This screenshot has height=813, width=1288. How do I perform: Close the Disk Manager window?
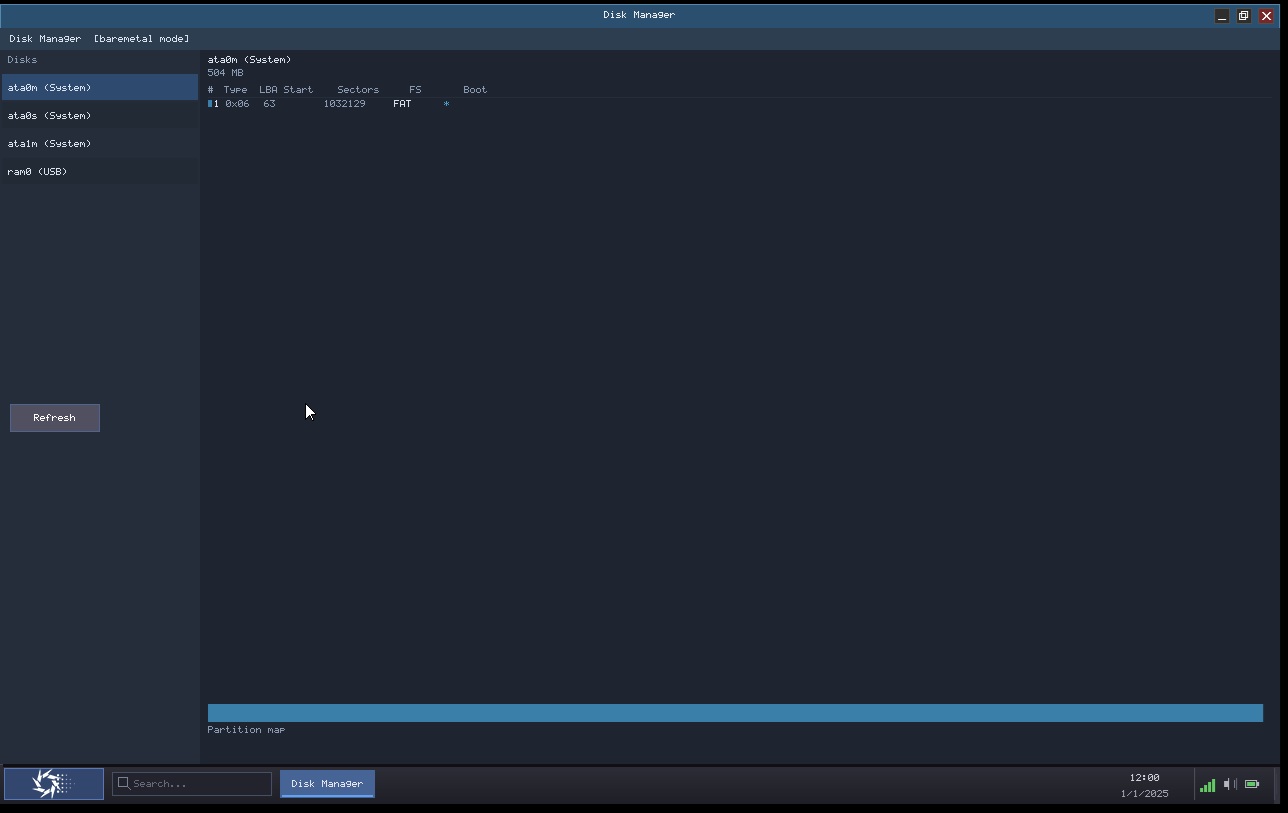1266,16
